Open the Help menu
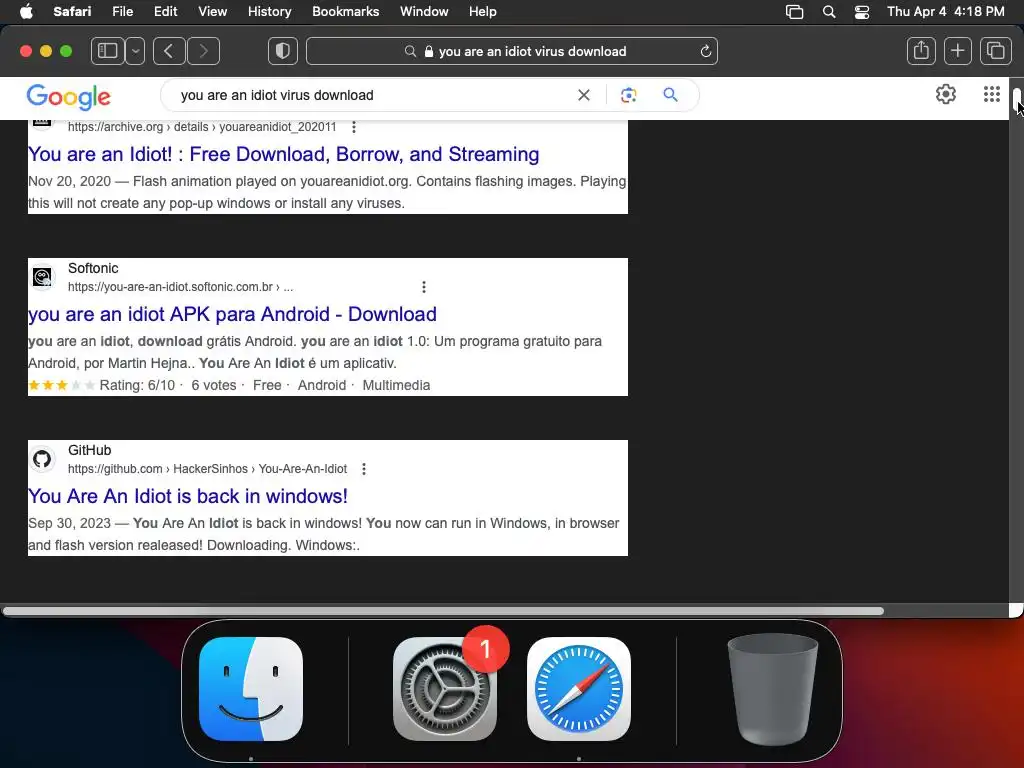Screen dimensions: 1024x768 click(483, 12)
